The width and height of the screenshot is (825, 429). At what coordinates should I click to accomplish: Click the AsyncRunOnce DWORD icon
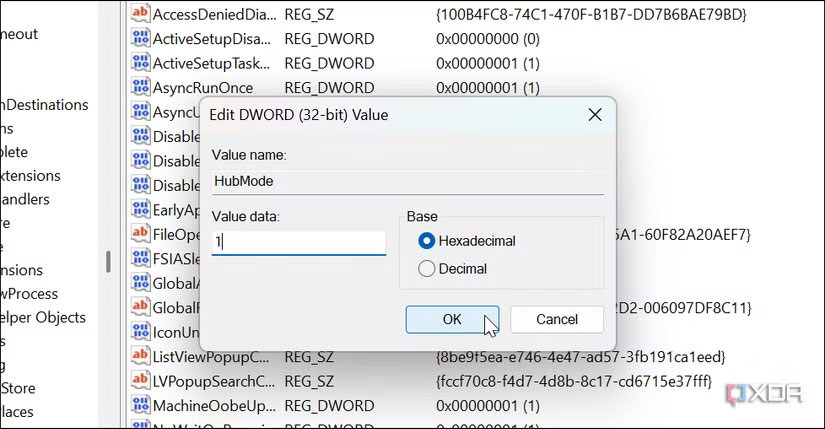[x=140, y=88]
